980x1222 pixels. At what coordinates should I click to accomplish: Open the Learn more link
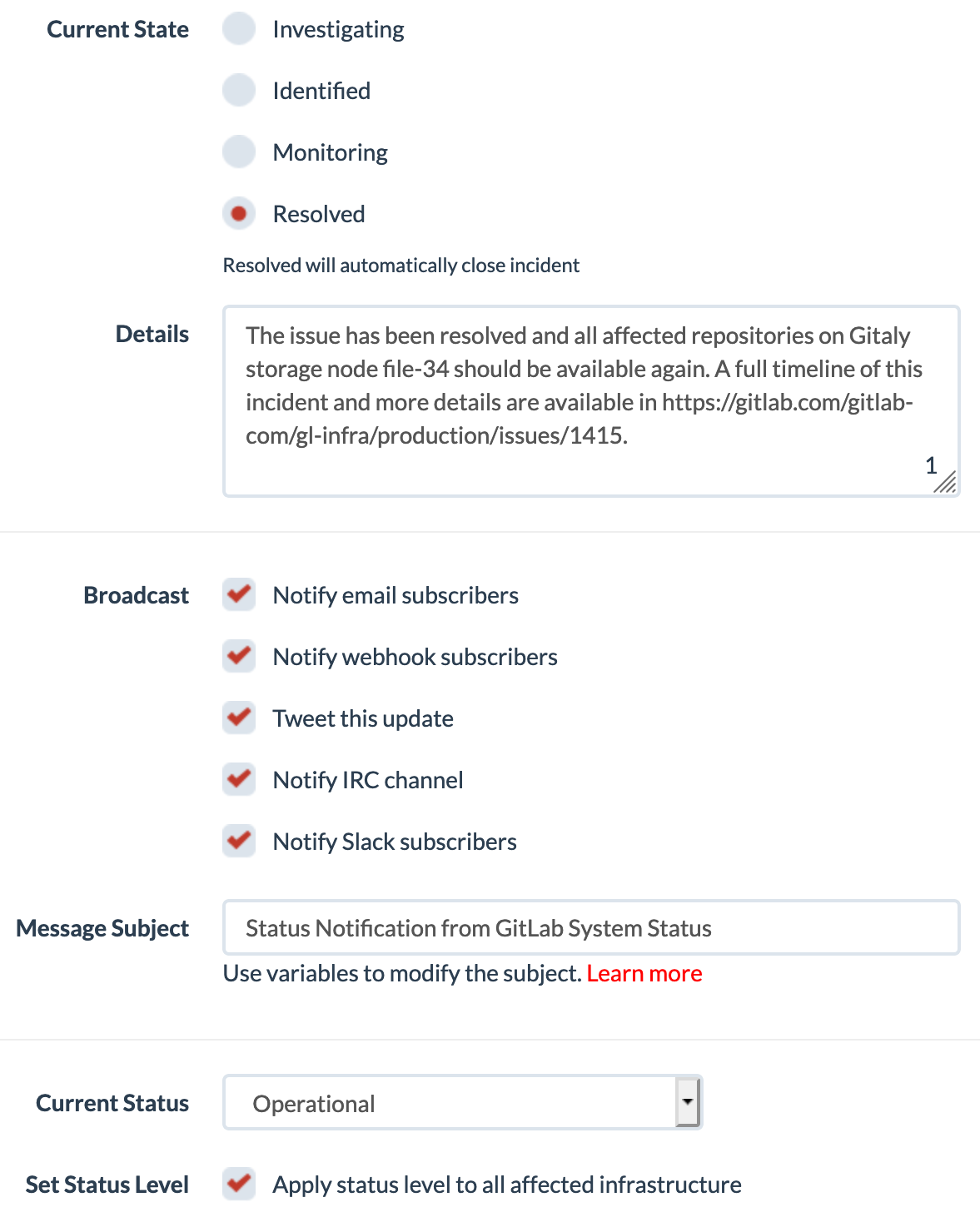click(644, 974)
